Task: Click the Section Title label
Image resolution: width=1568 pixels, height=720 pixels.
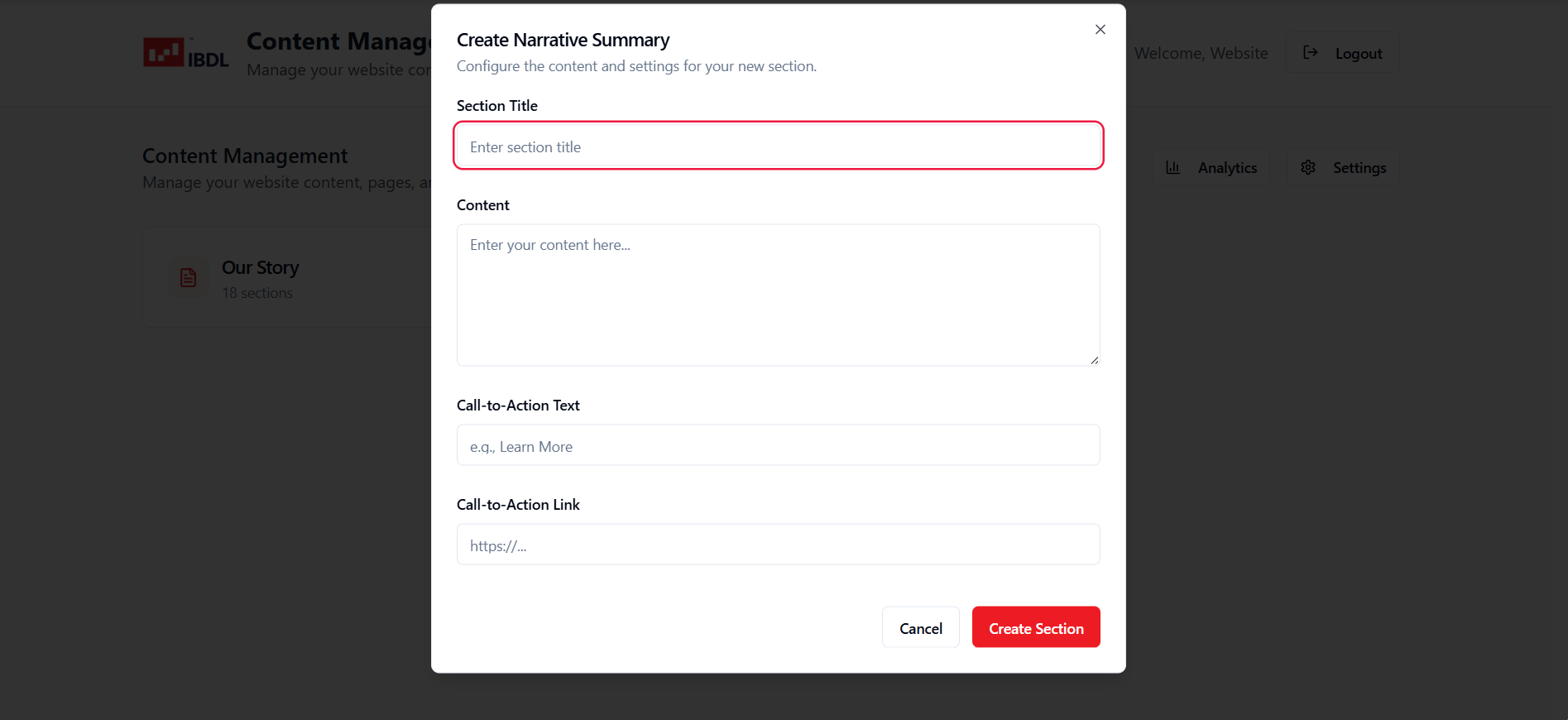Action: pyautogui.click(x=496, y=106)
